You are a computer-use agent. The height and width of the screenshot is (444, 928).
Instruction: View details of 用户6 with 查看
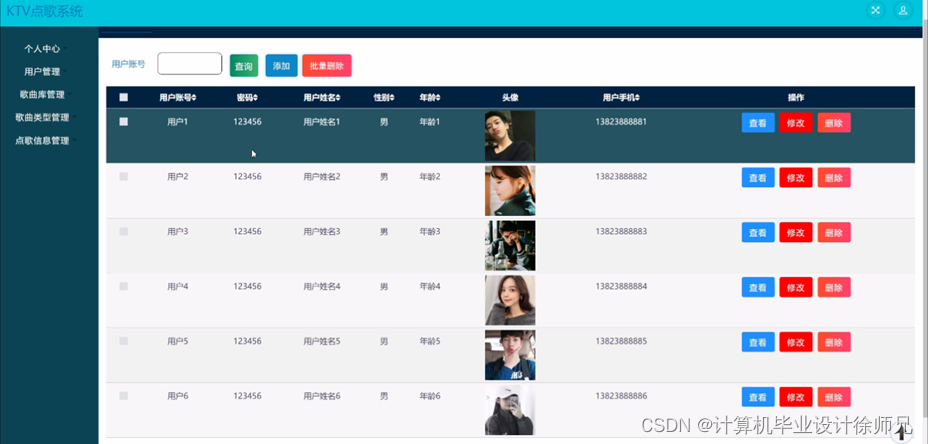(x=758, y=397)
